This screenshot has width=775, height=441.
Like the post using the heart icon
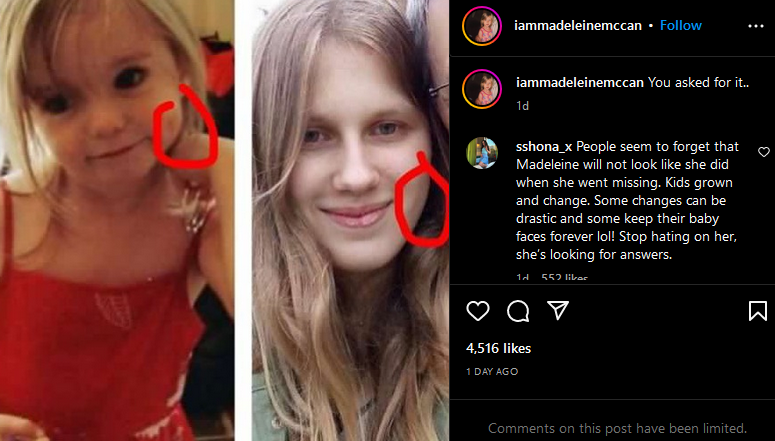pyautogui.click(x=478, y=311)
